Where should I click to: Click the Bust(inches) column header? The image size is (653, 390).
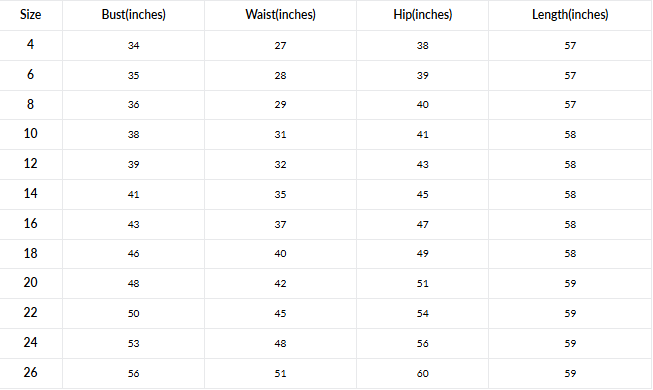(x=134, y=15)
